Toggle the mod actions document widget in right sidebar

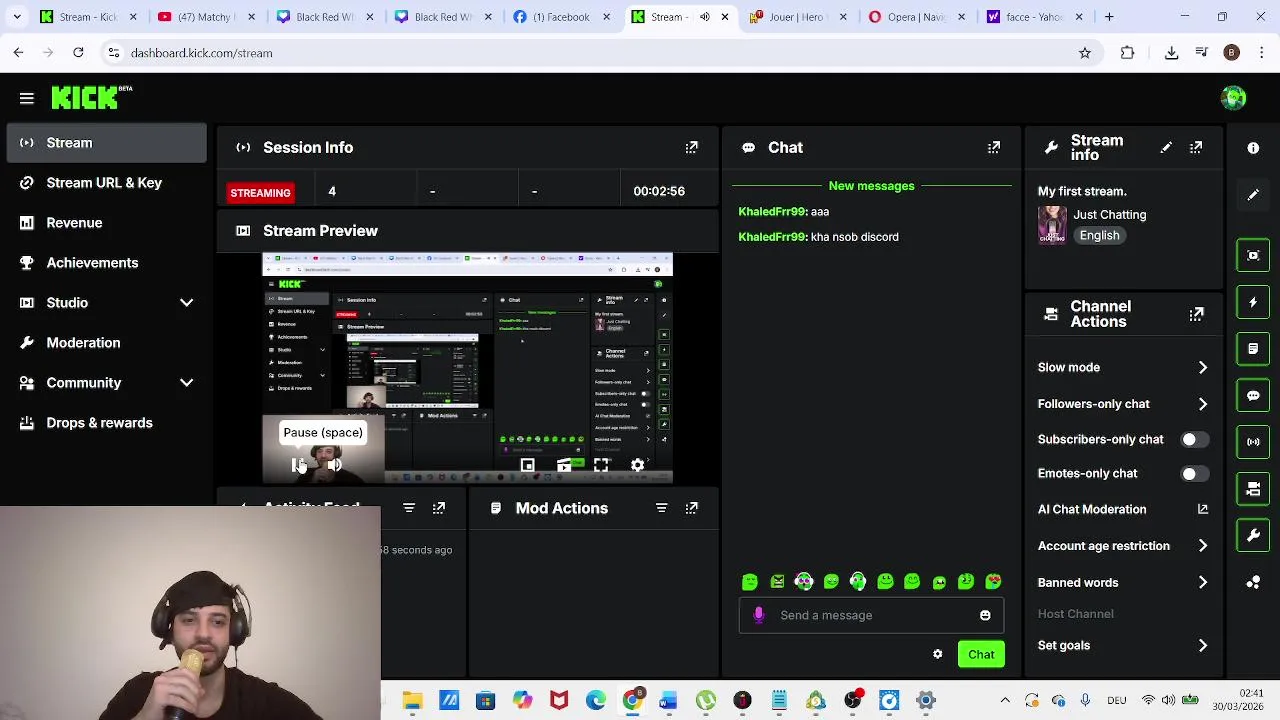pyautogui.click(x=1253, y=349)
